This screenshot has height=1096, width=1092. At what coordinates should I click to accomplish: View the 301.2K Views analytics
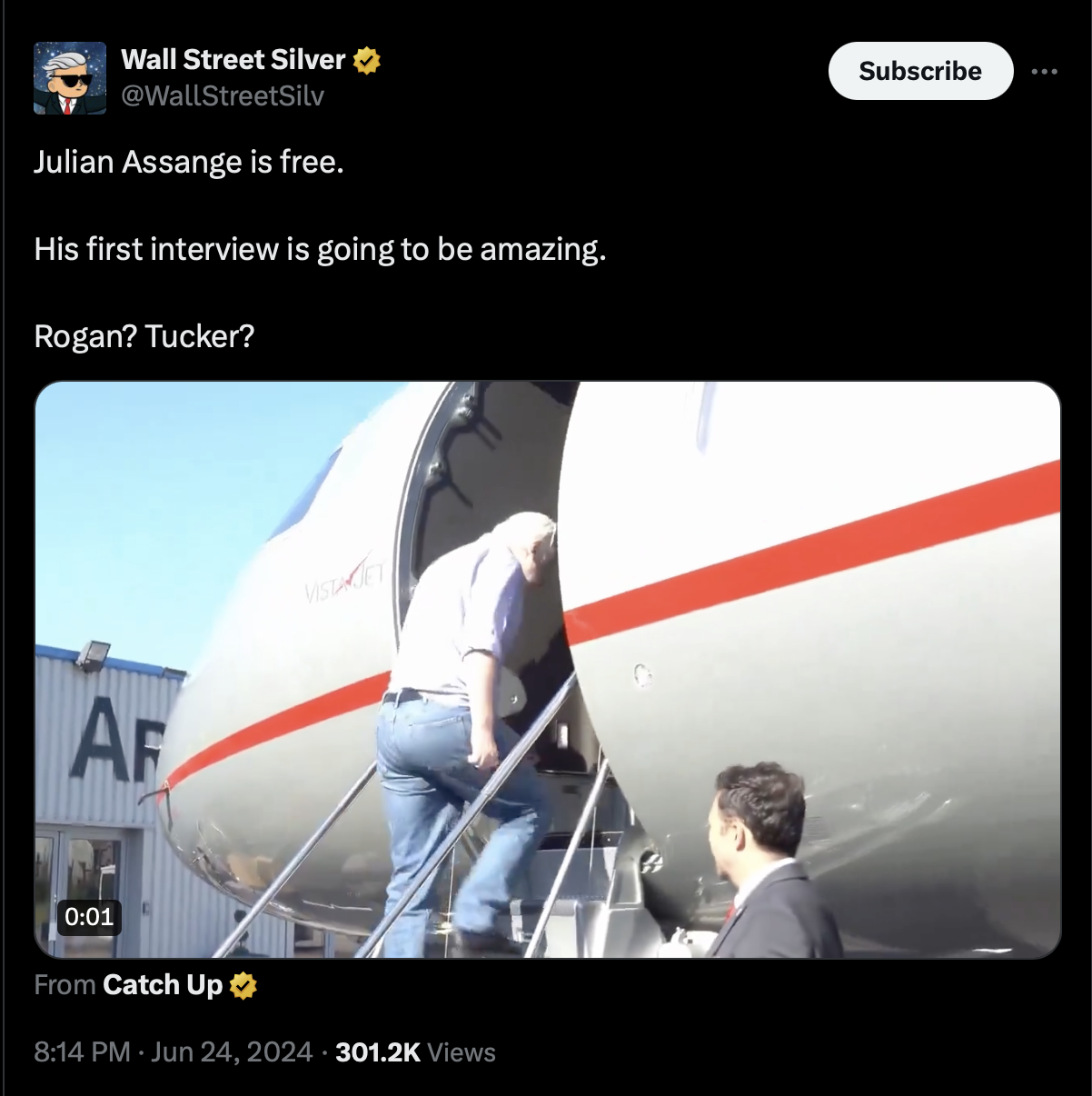tap(415, 1052)
